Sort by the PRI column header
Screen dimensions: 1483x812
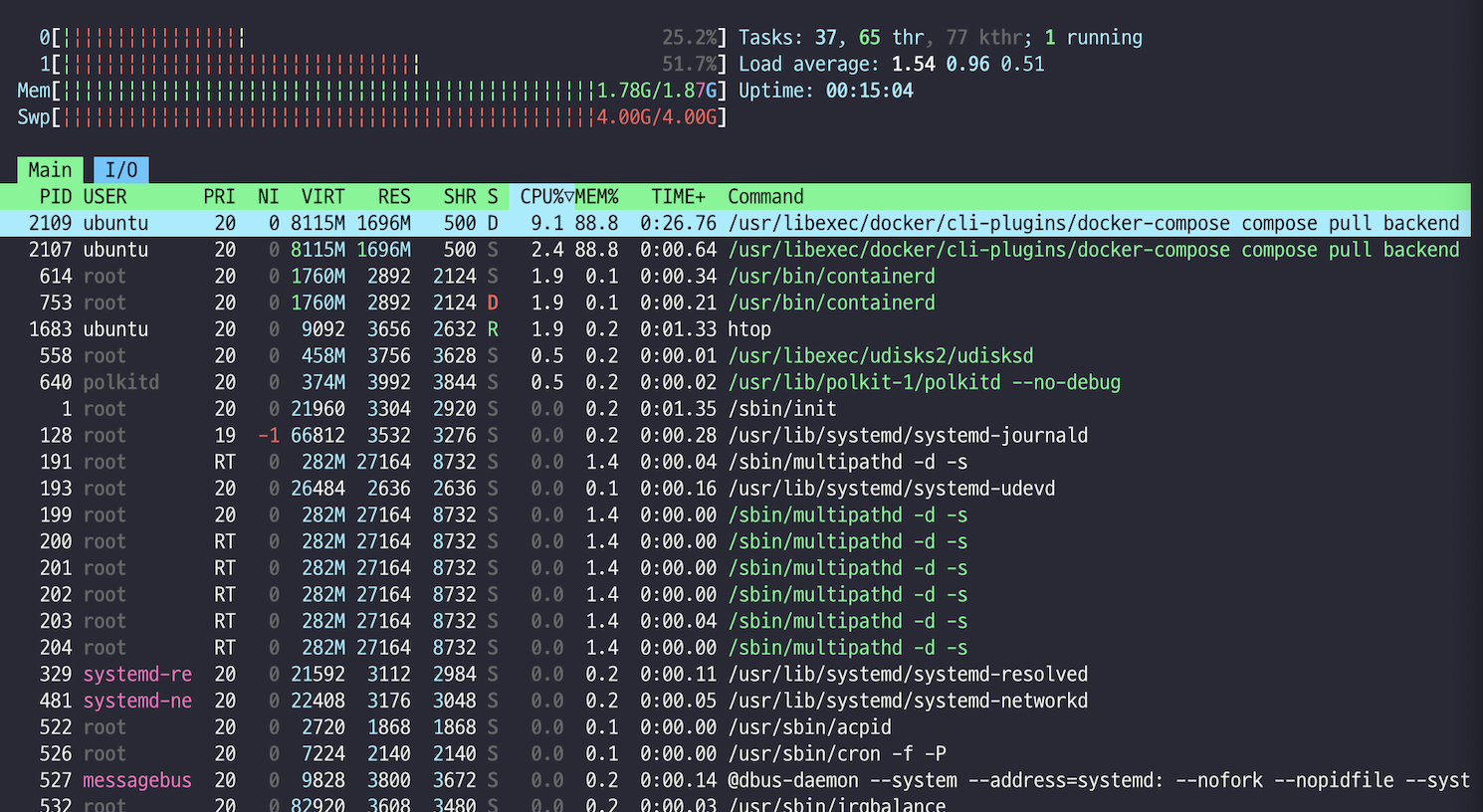coord(219,197)
